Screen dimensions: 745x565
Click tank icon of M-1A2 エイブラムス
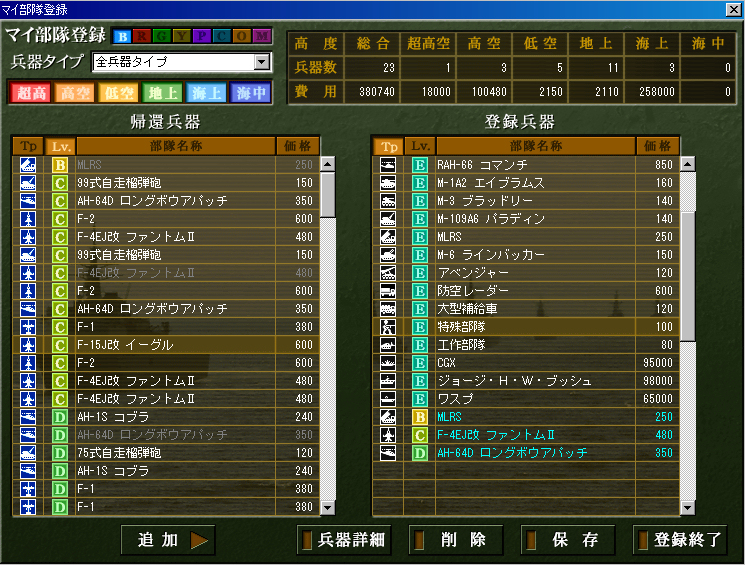[388, 183]
